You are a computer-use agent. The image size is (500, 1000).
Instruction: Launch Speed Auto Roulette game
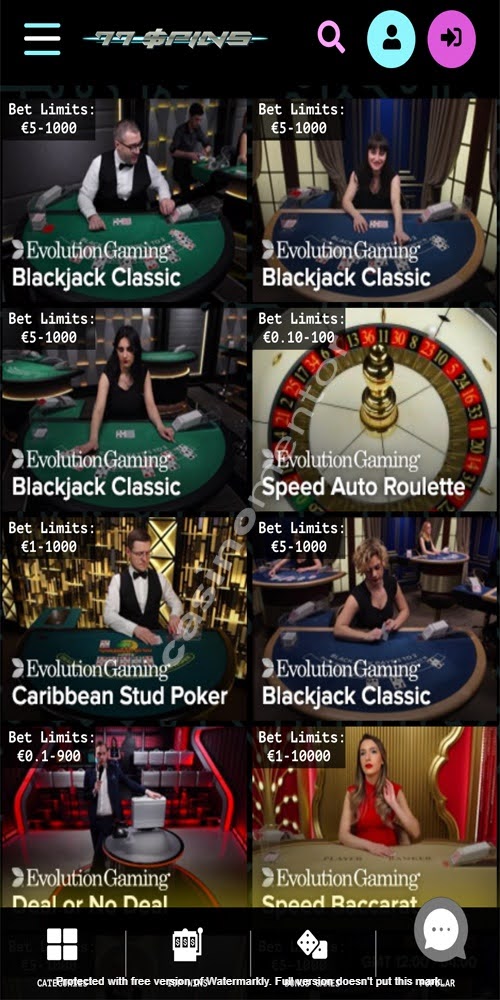click(374, 409)
